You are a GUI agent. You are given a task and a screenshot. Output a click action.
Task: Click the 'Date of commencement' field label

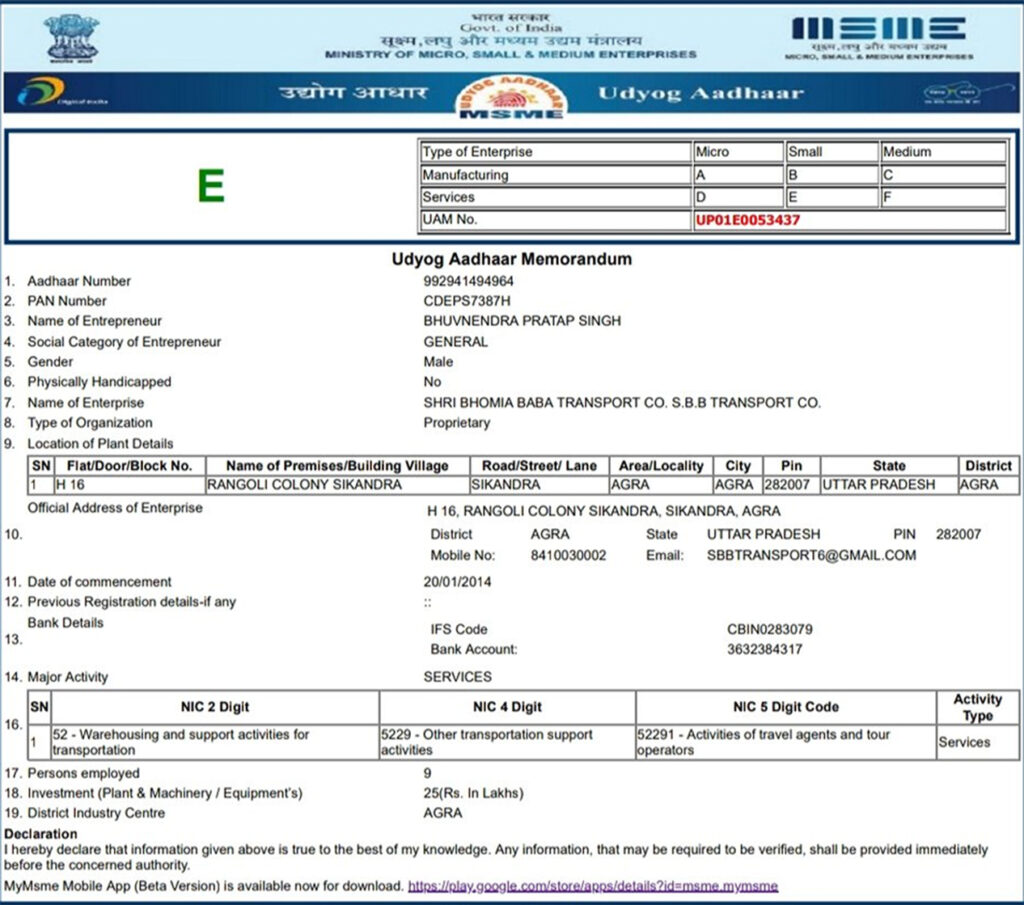point(99,582)
